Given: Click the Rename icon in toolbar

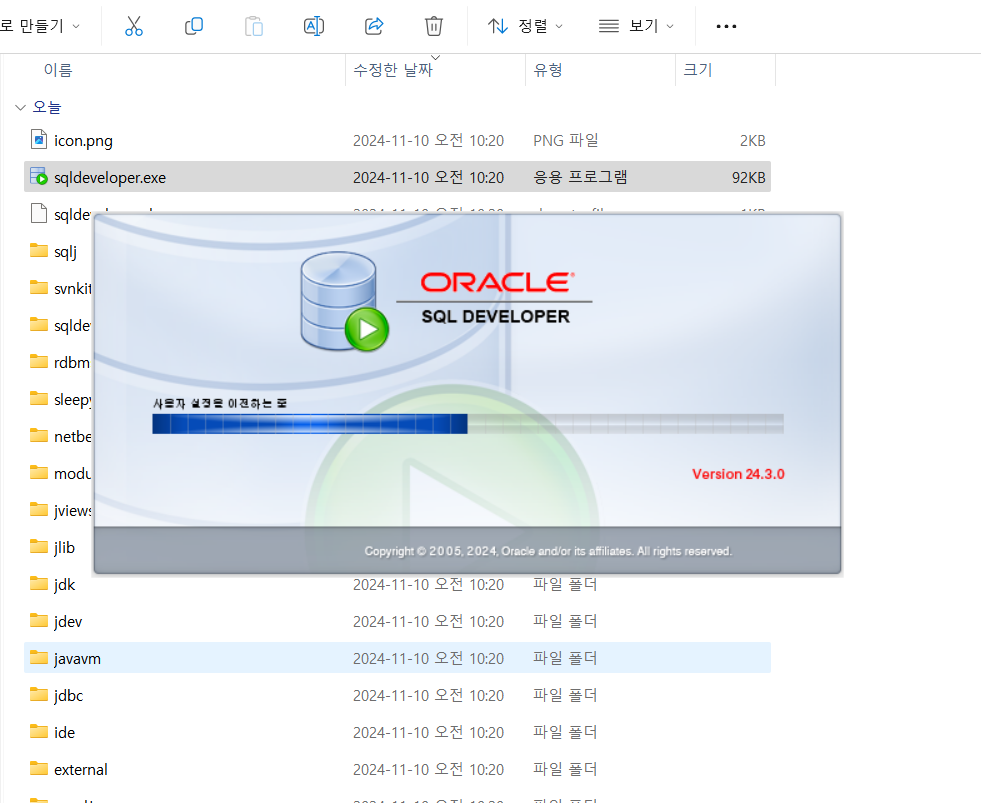Looking at the screenshot, I should click(313, 26).
